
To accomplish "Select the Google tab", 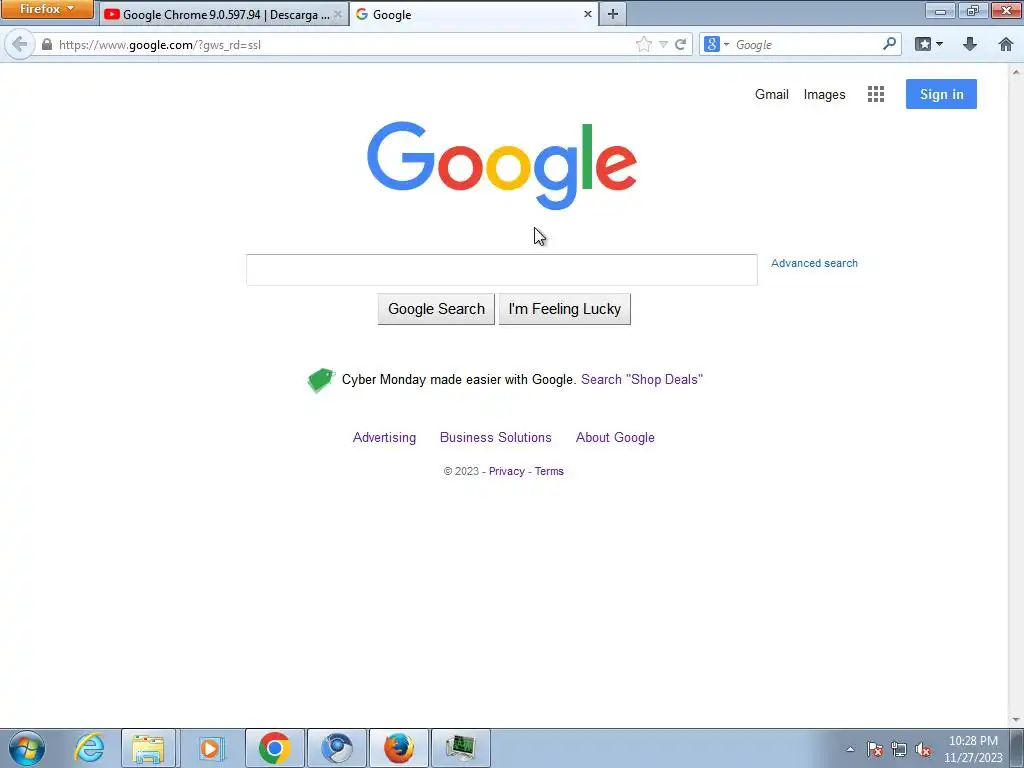I will [472, 14].
